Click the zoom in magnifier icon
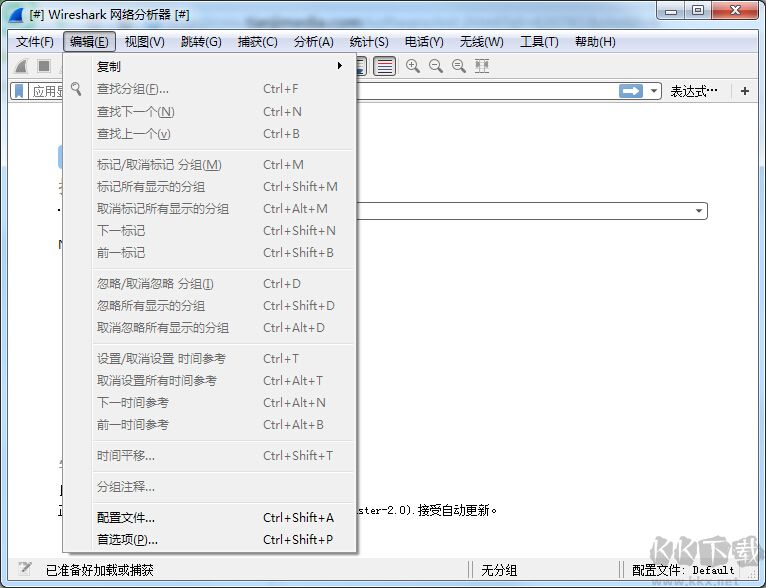The image size is (766, 588). 413,66
